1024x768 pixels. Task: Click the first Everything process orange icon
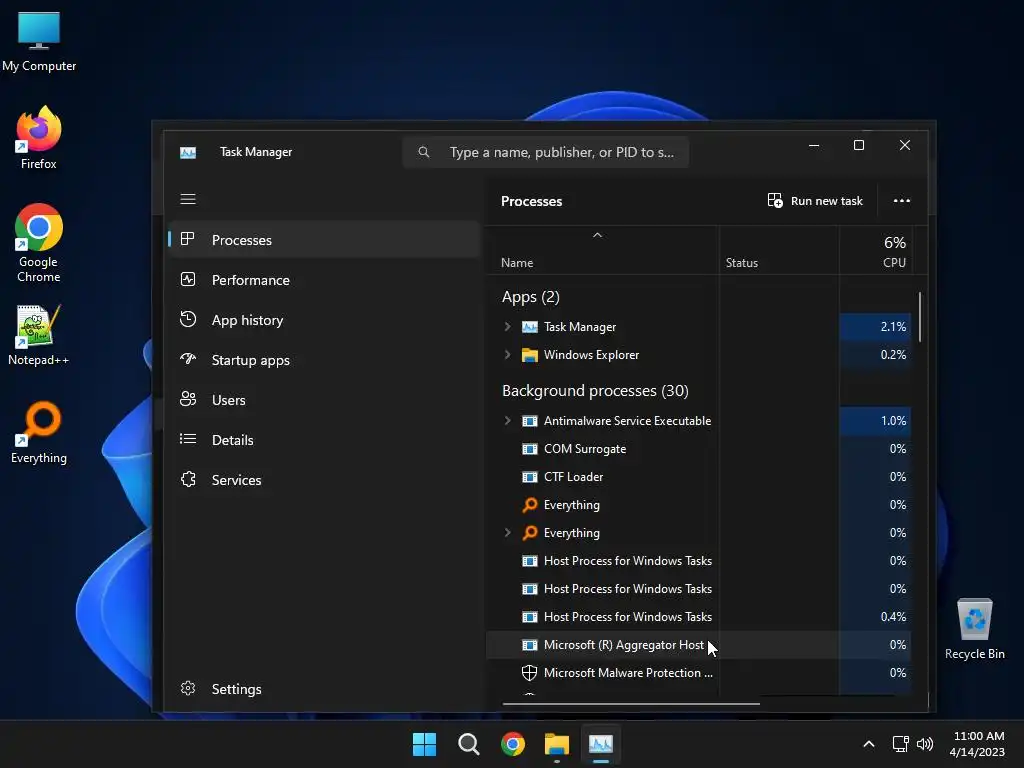click(x=530, y=505)
